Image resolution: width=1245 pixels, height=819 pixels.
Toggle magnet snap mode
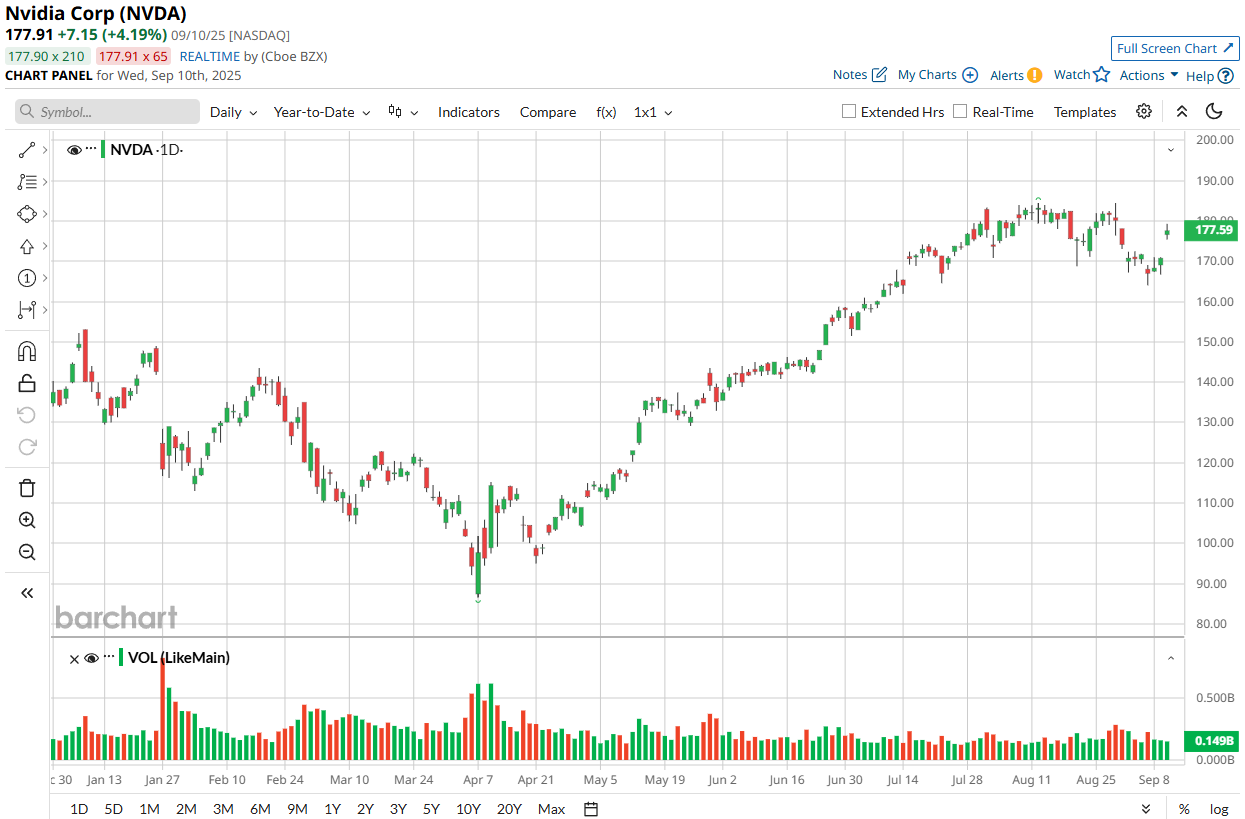pos(27,351)
